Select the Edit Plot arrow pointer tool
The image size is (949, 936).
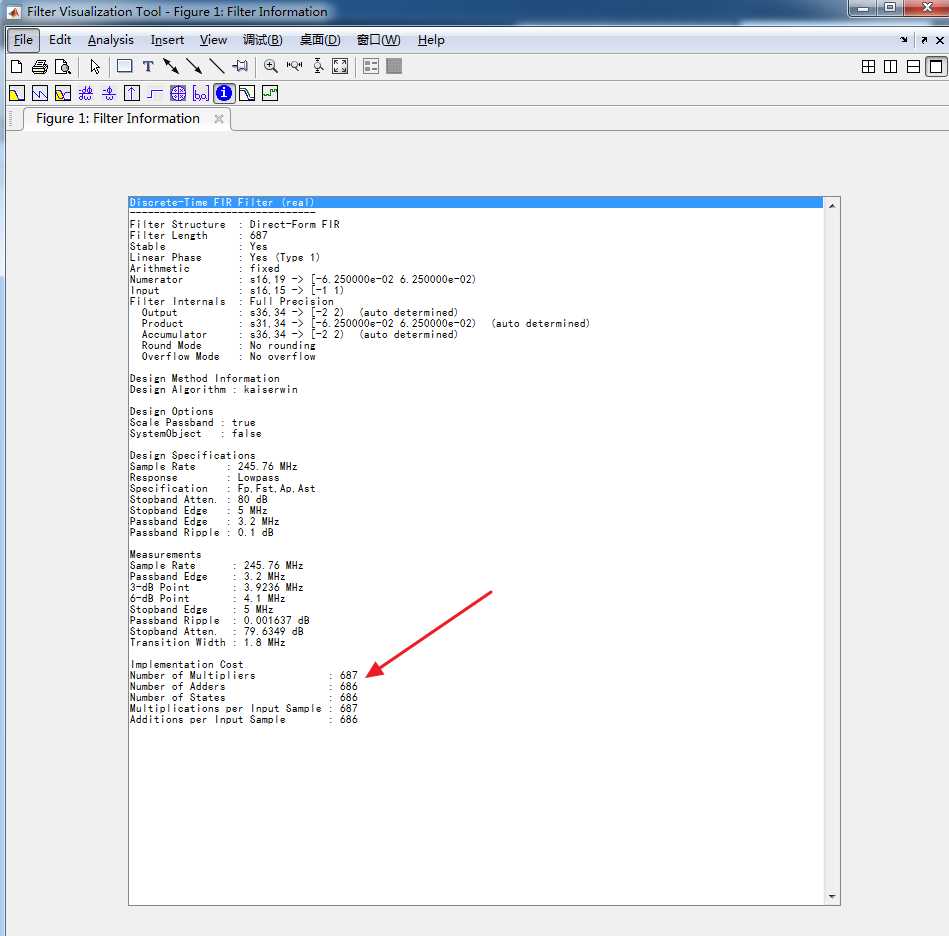95,67
